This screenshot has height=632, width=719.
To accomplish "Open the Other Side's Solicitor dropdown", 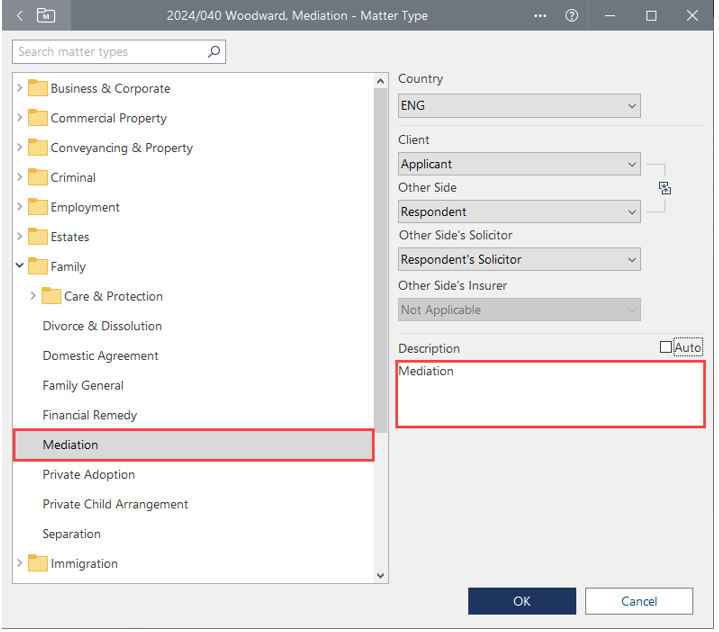I will [519, 260].
